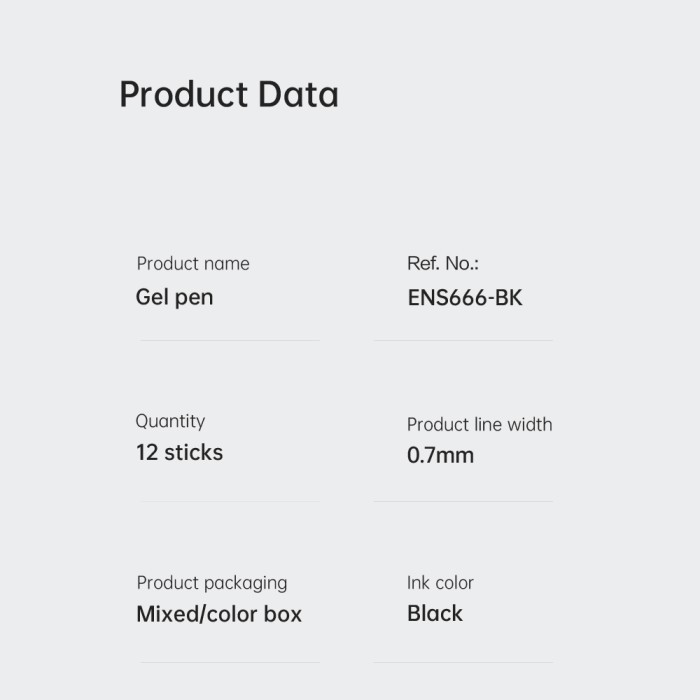This screenshot has height=700, width=700.
Task: Select the '0.7mm' line width value
Action: click(x=440, y=455)
